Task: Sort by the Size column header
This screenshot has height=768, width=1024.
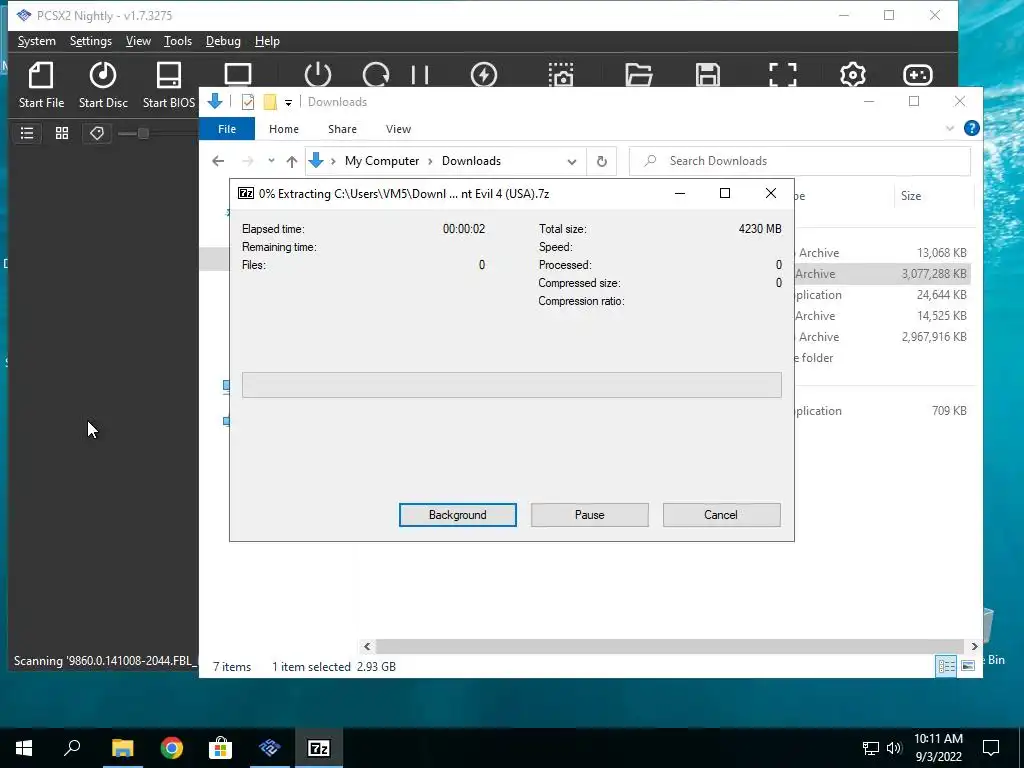Action: click(x=910, y=195)
